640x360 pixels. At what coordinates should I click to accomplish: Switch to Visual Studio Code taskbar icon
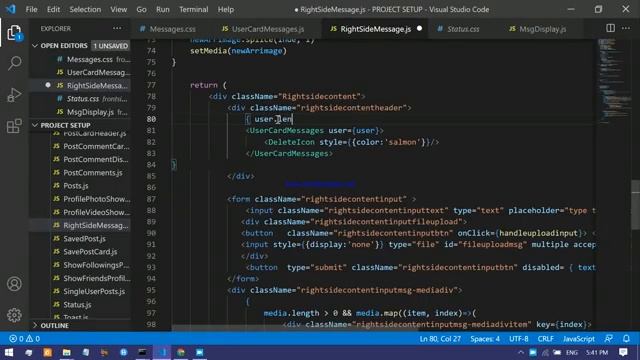click(162, 352)
